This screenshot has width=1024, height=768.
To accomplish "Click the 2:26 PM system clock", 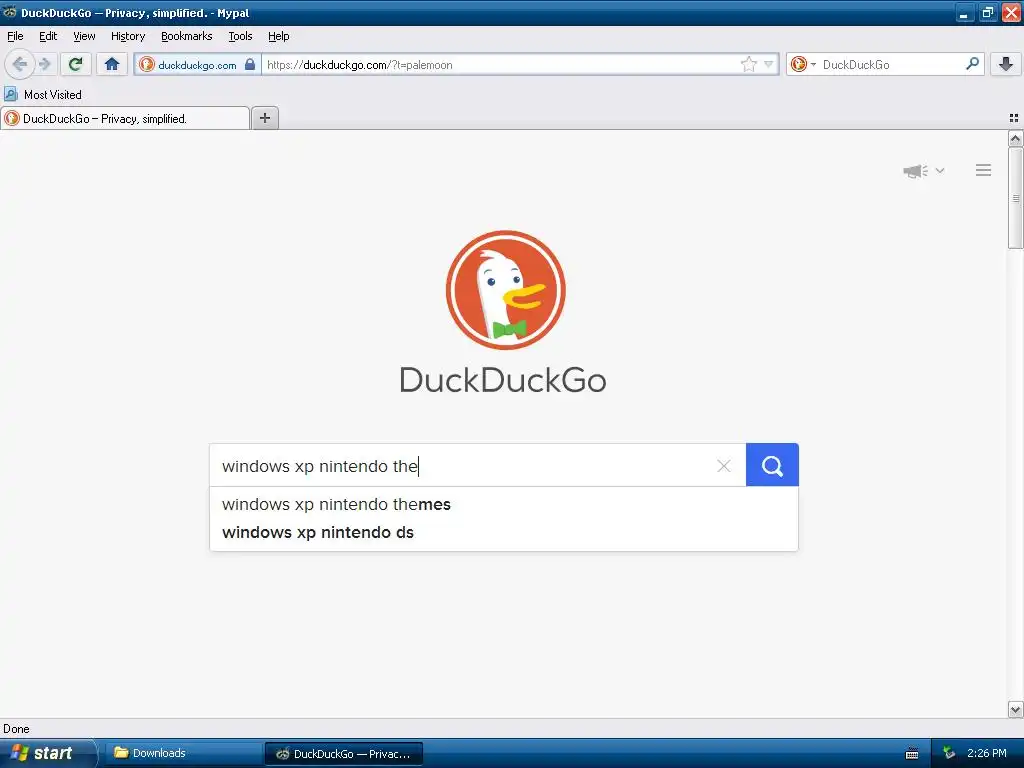I will coord(987,753).
